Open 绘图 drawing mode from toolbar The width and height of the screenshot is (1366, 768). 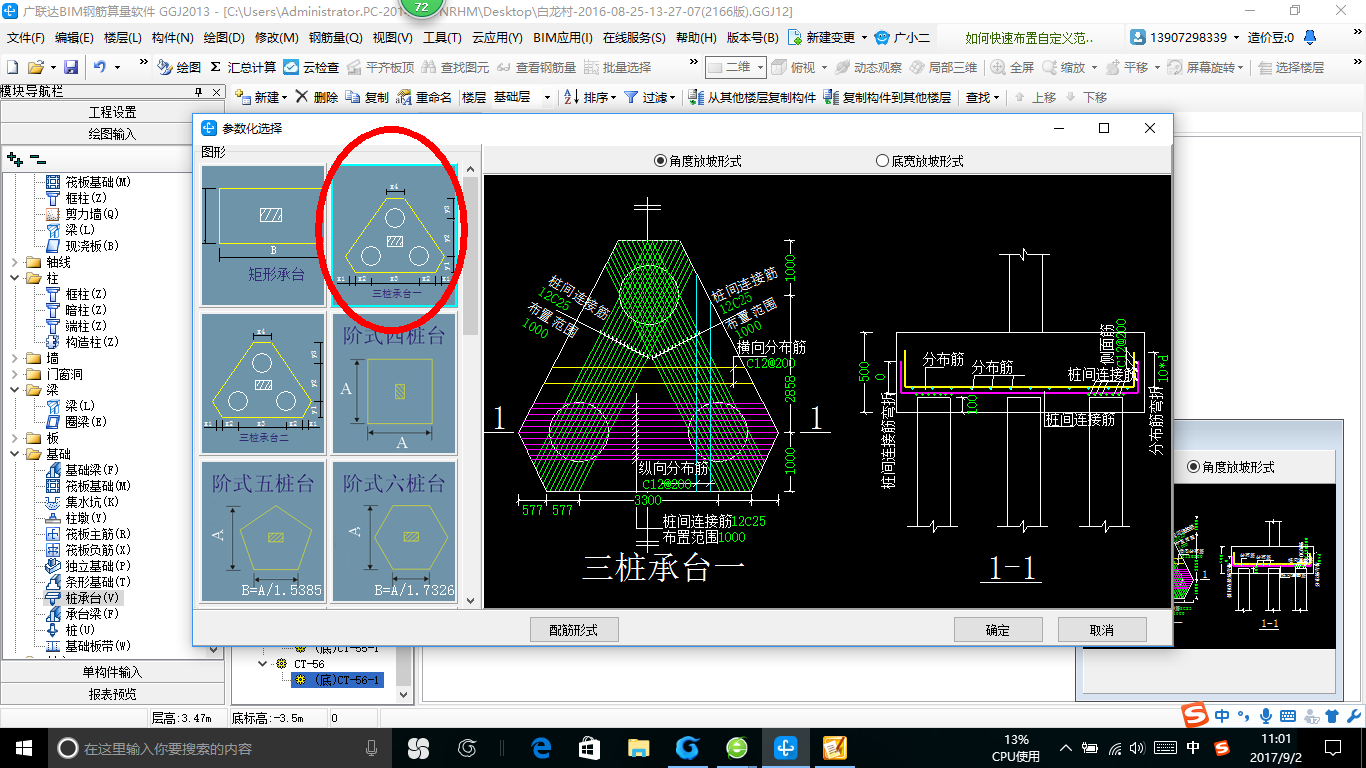pos(179,67)
